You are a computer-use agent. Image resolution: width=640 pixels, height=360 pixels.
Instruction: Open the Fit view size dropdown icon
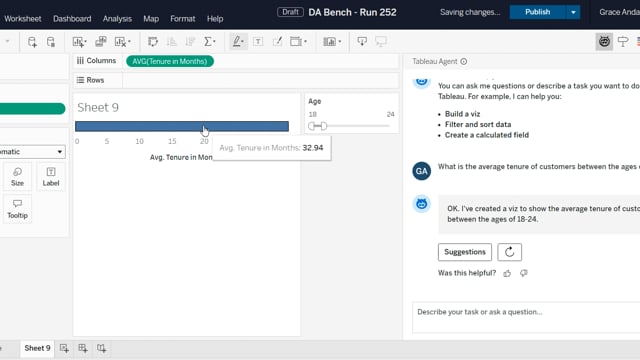[298, 42]
